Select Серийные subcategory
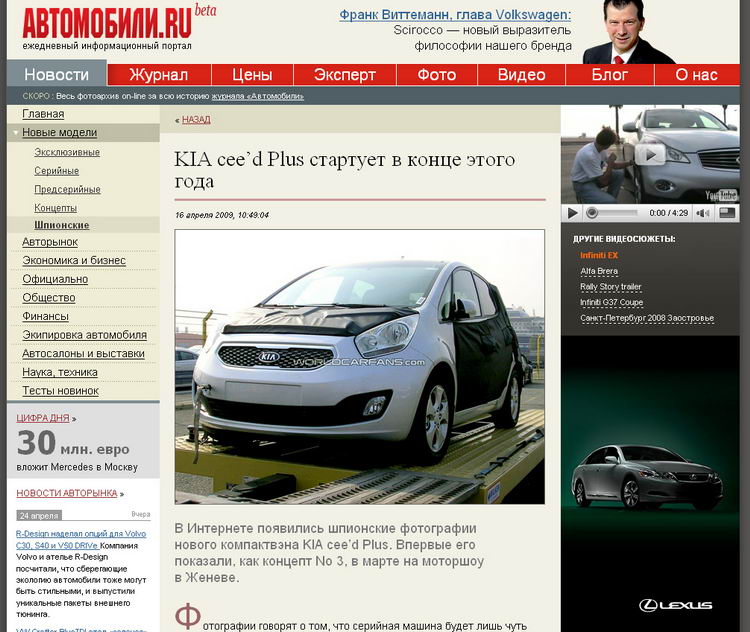This screenshot has width=750, height=632. pyautogui.click(x=56, y=171)
